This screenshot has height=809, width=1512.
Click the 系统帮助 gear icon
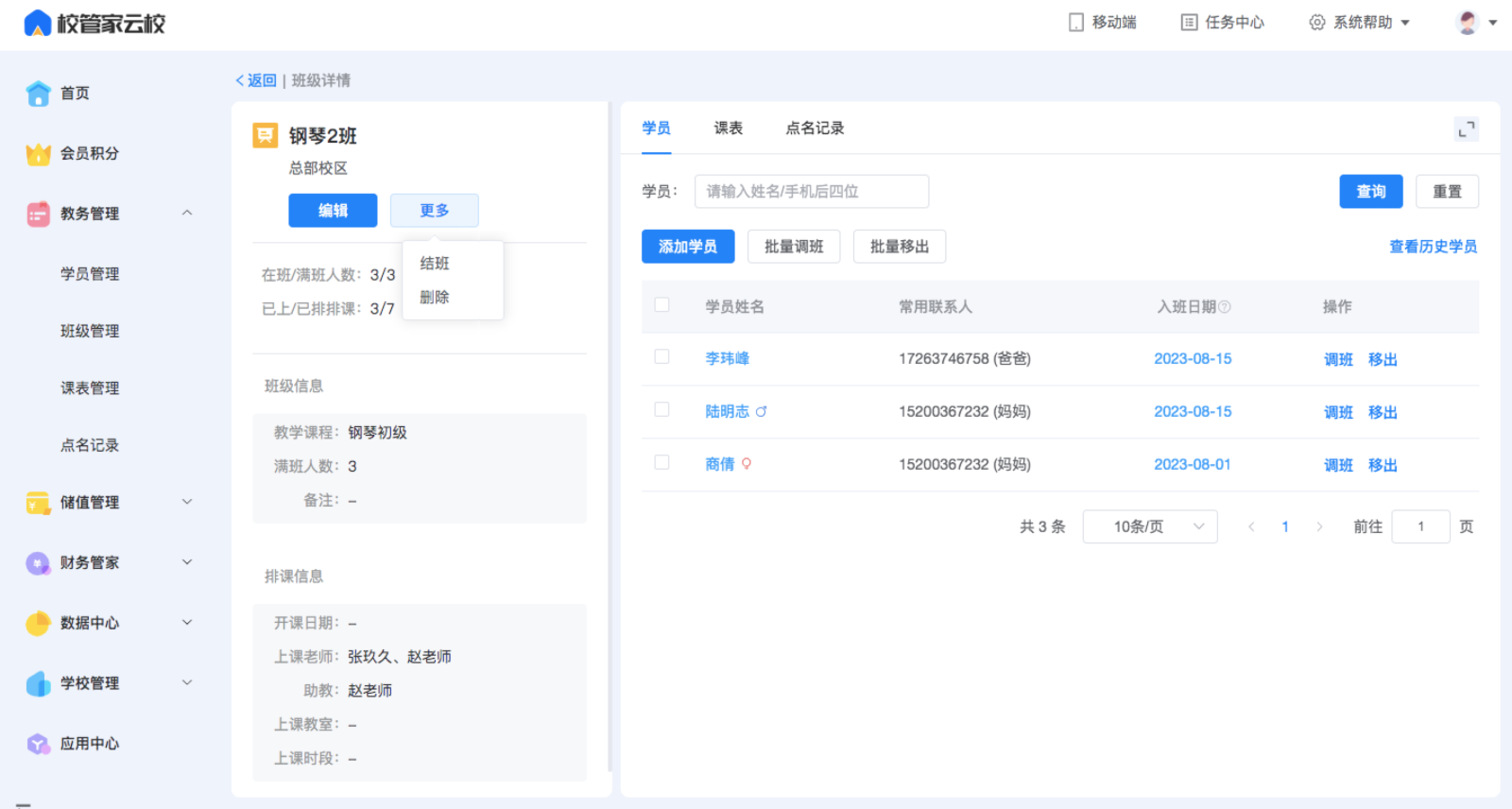tap(1316, 22)
